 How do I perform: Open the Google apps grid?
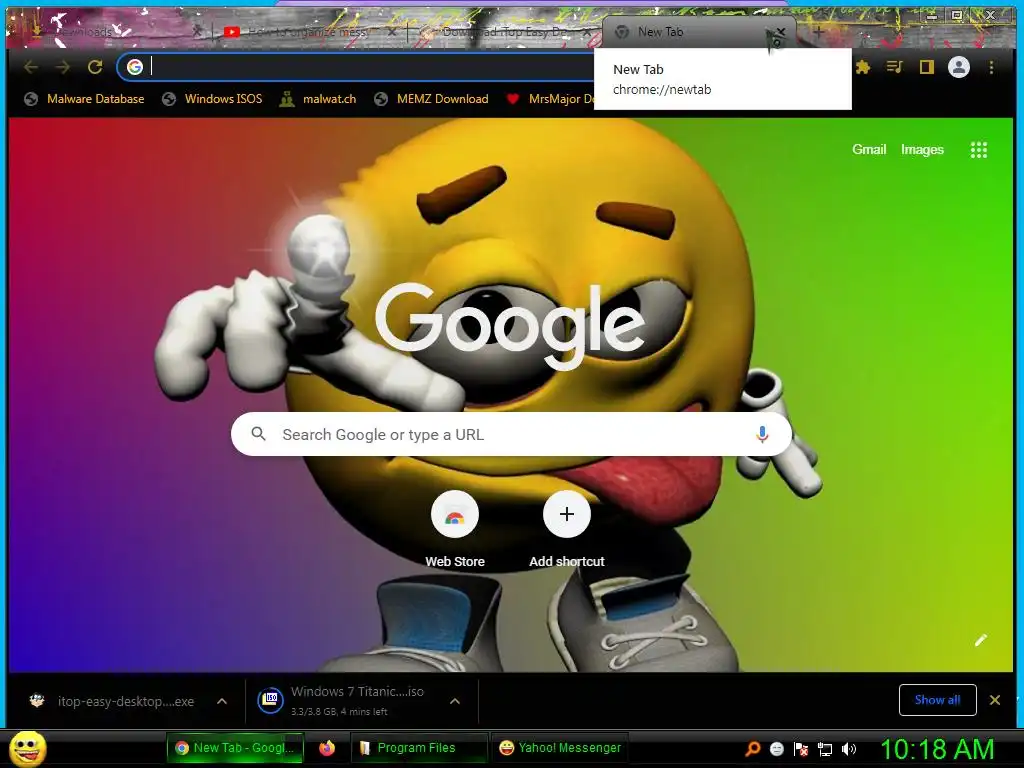point(978,150)
